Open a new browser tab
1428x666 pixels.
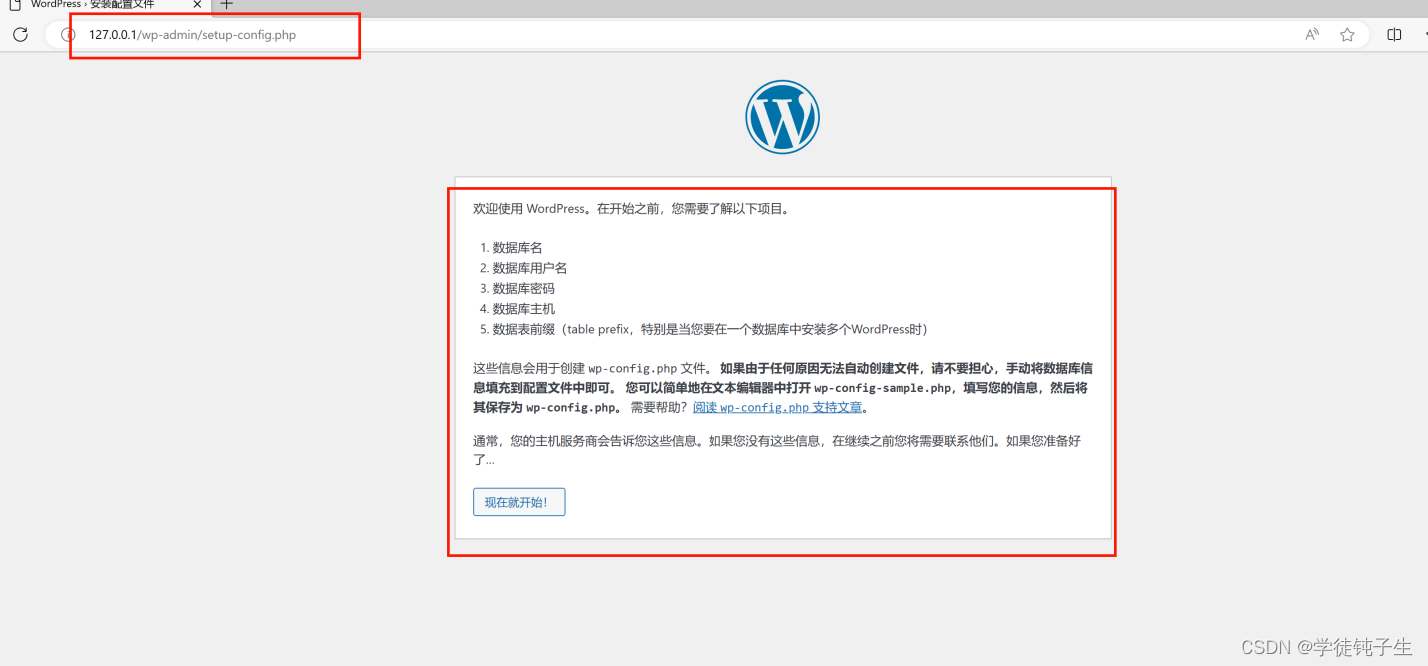[x=226, y=5]
